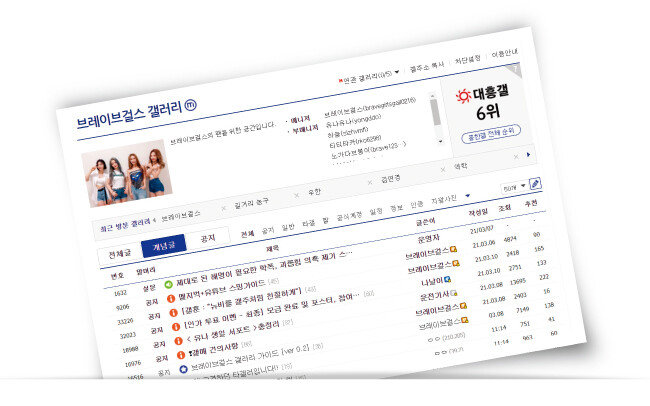650x406 pixels.
Task: Click the 흥한갤 전체 순위 button
Action: point(491,134)
